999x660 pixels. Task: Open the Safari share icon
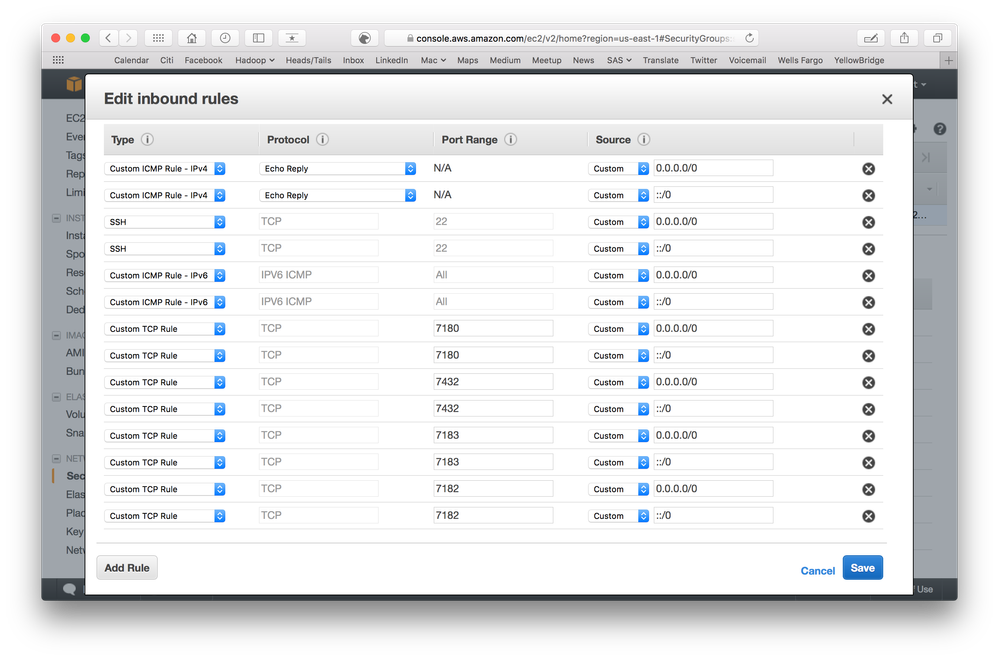[904, 36]
